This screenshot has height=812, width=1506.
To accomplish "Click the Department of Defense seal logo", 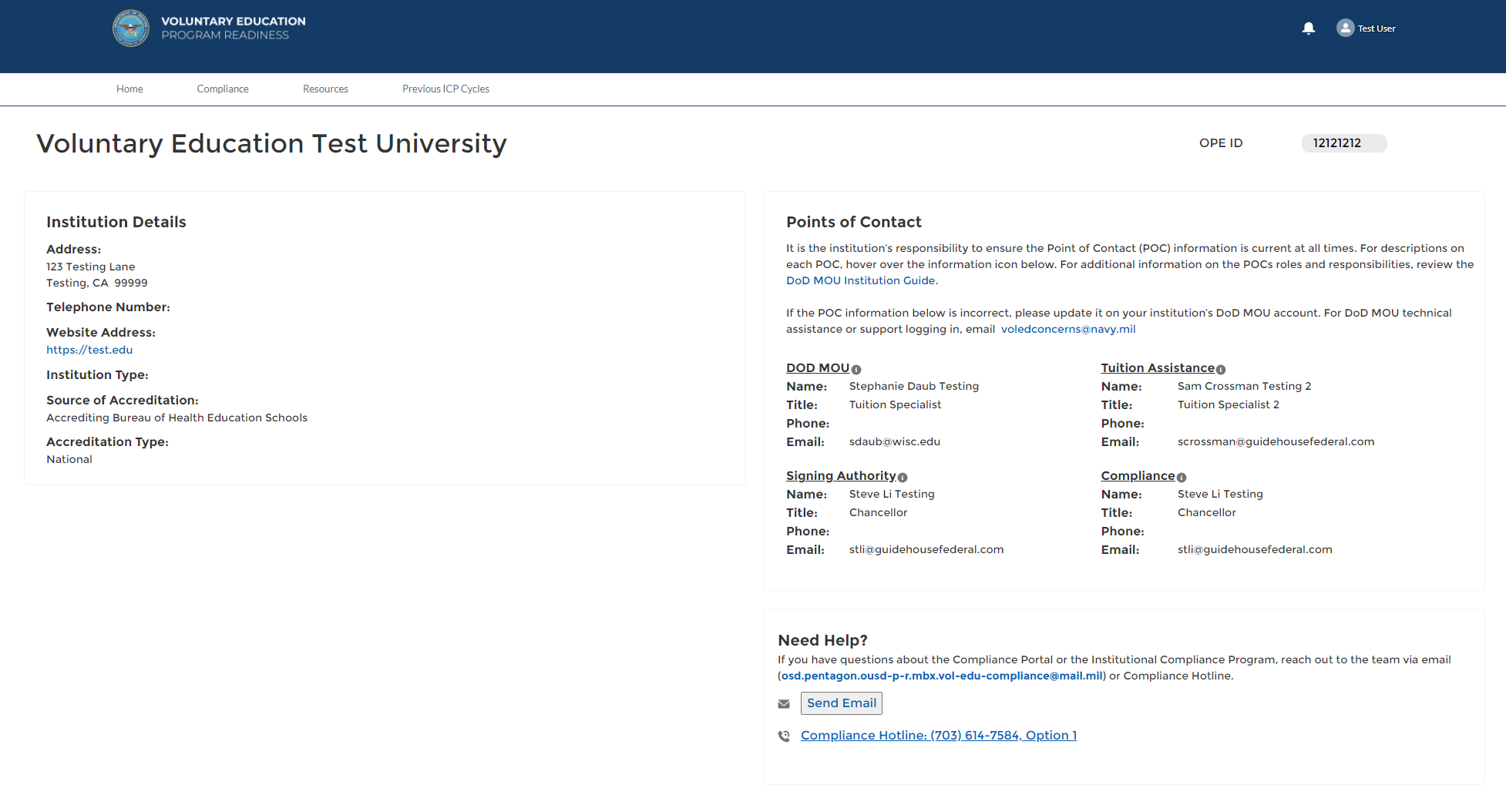I will 131,29.
